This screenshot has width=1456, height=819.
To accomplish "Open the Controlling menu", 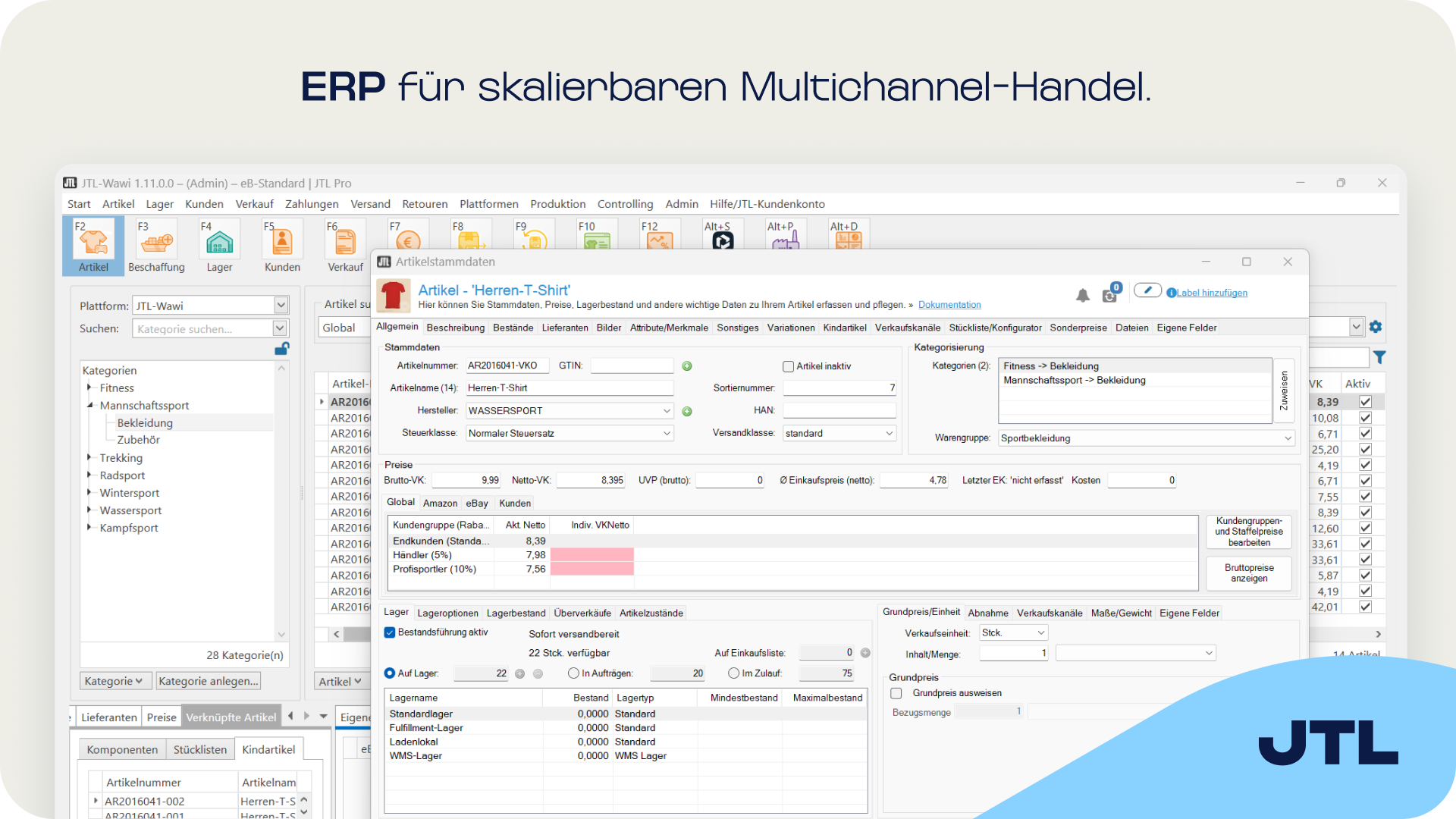I will click(625, 204).
